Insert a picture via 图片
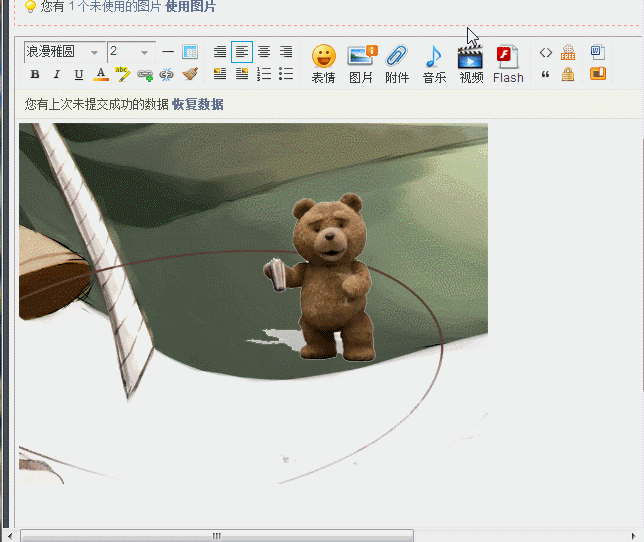 pos(361,64)
